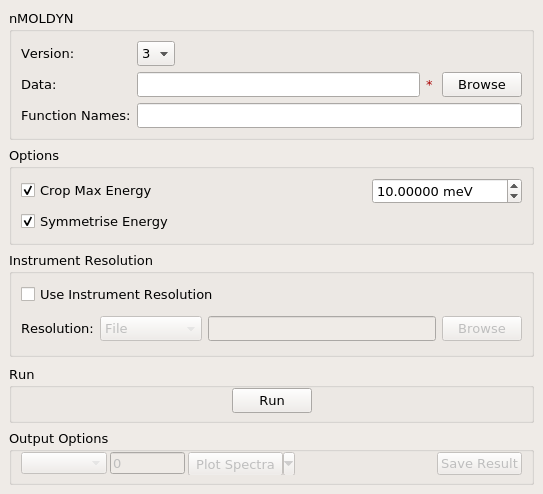Increase max energy with up arrow
This screenshot has width=543, height=494.
pos(514,186)
